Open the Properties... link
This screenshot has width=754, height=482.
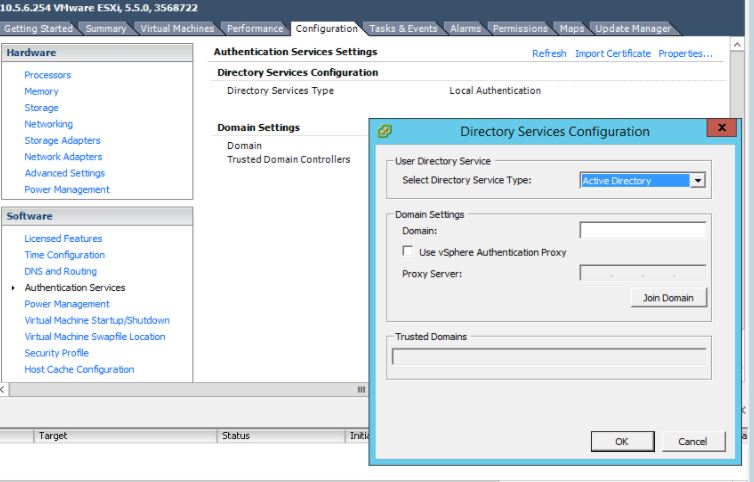coord(685,53)
